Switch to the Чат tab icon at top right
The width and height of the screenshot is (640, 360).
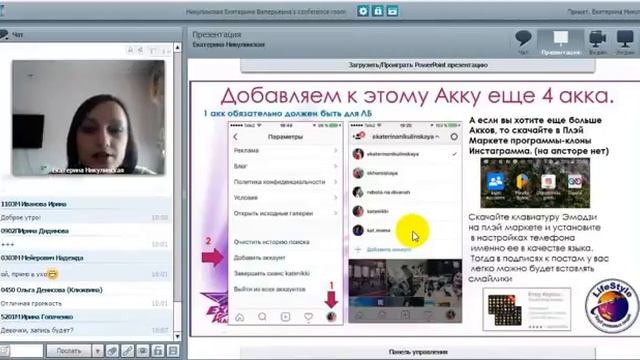(x=523, y=42)
